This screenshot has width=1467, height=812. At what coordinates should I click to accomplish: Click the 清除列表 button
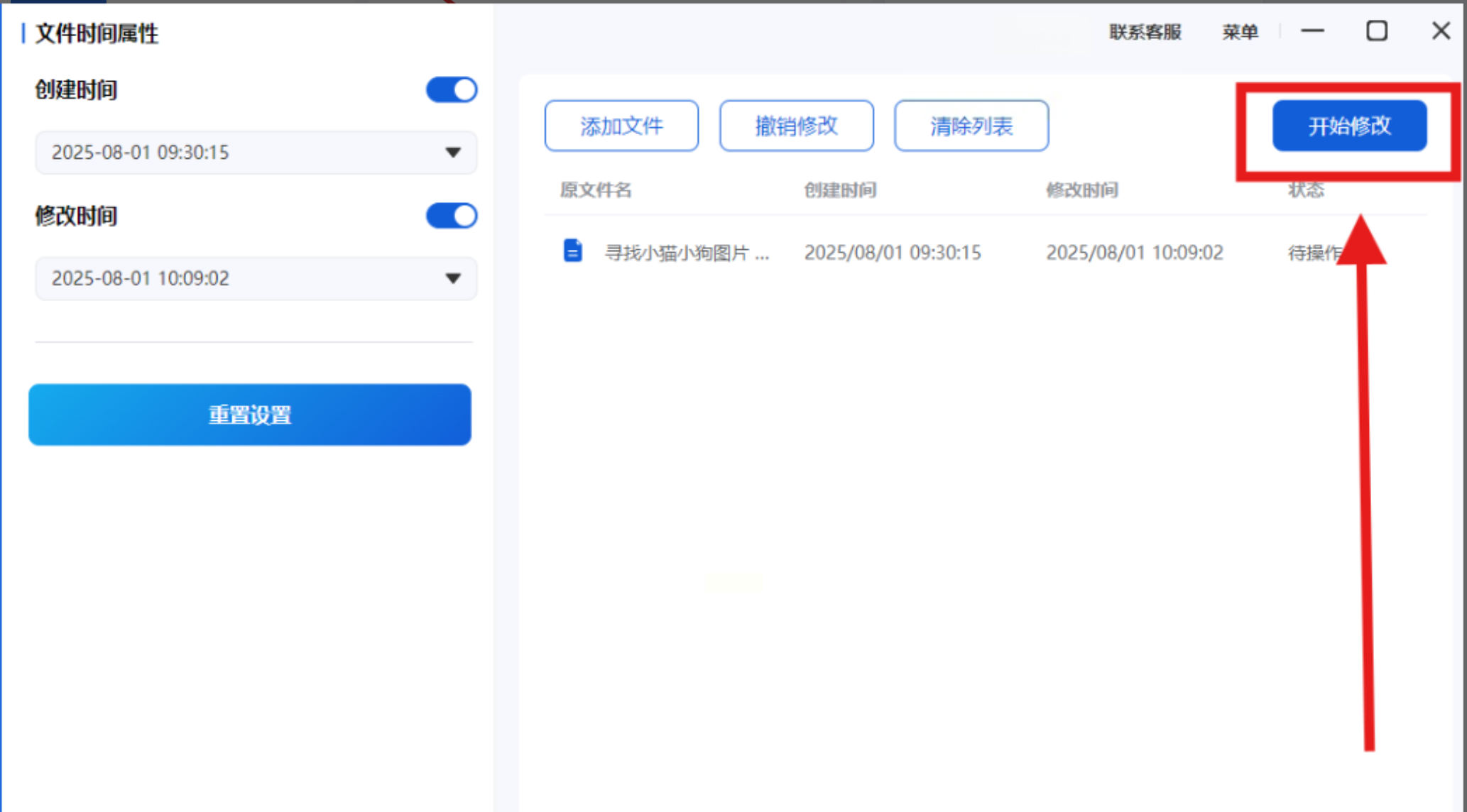(x=971, y=126)
